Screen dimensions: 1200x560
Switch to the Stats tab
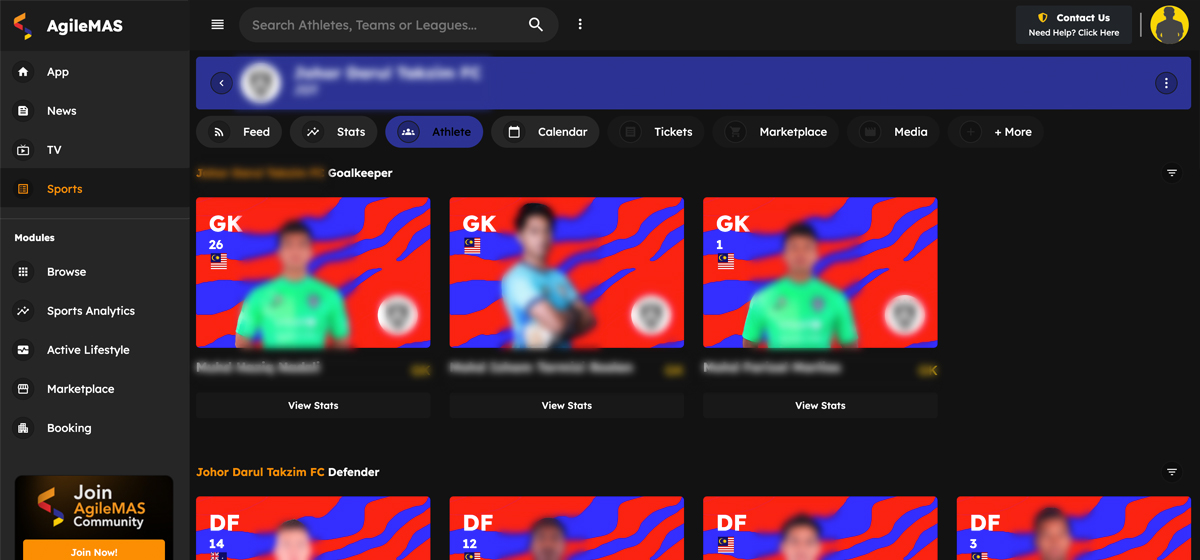[x=336, y=132]
